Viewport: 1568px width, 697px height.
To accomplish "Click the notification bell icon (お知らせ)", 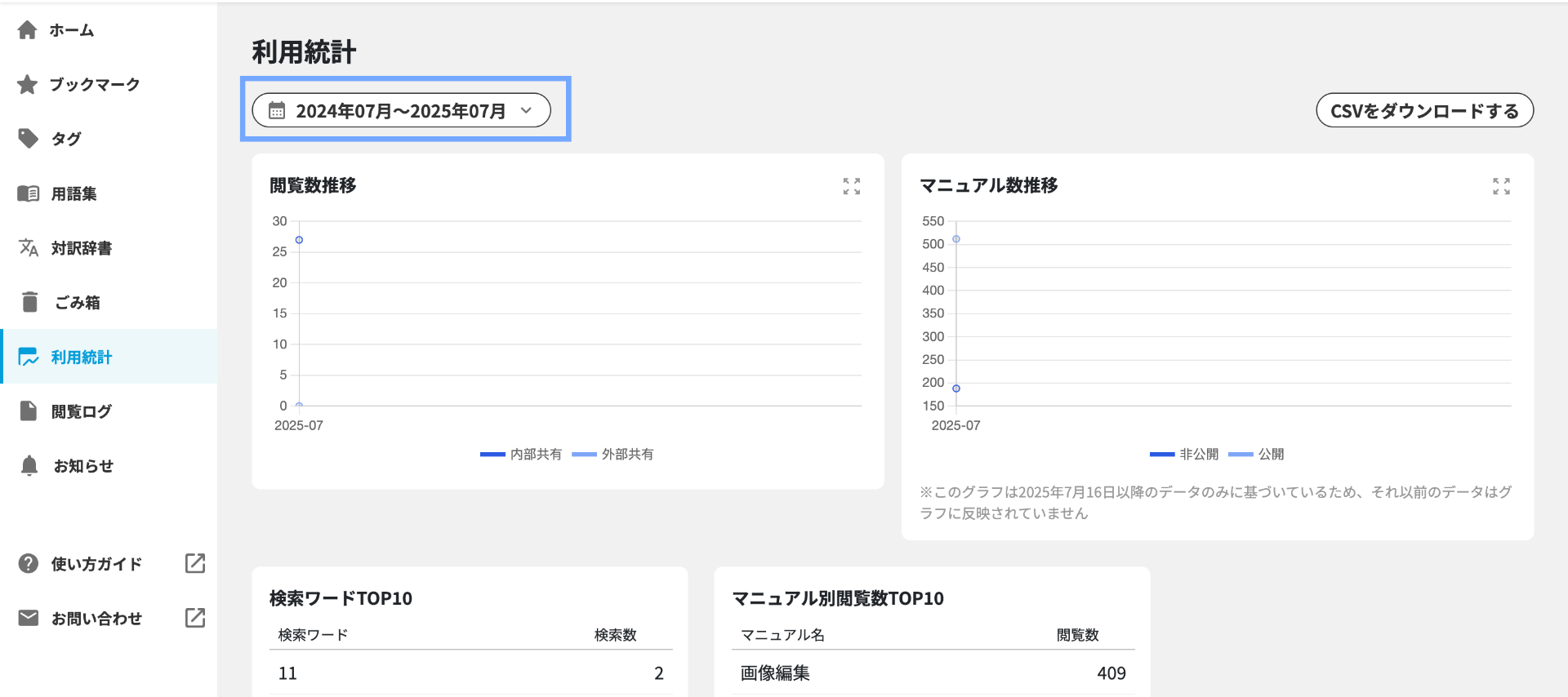I will (x=29, y=466).
